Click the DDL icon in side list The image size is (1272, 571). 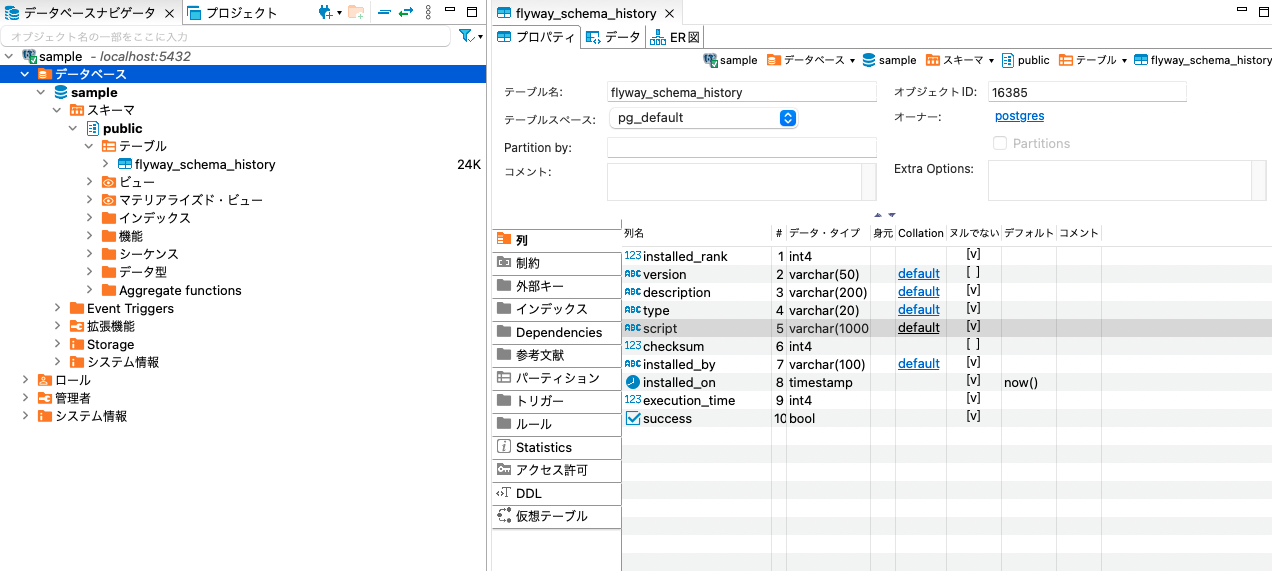[504, 493]
